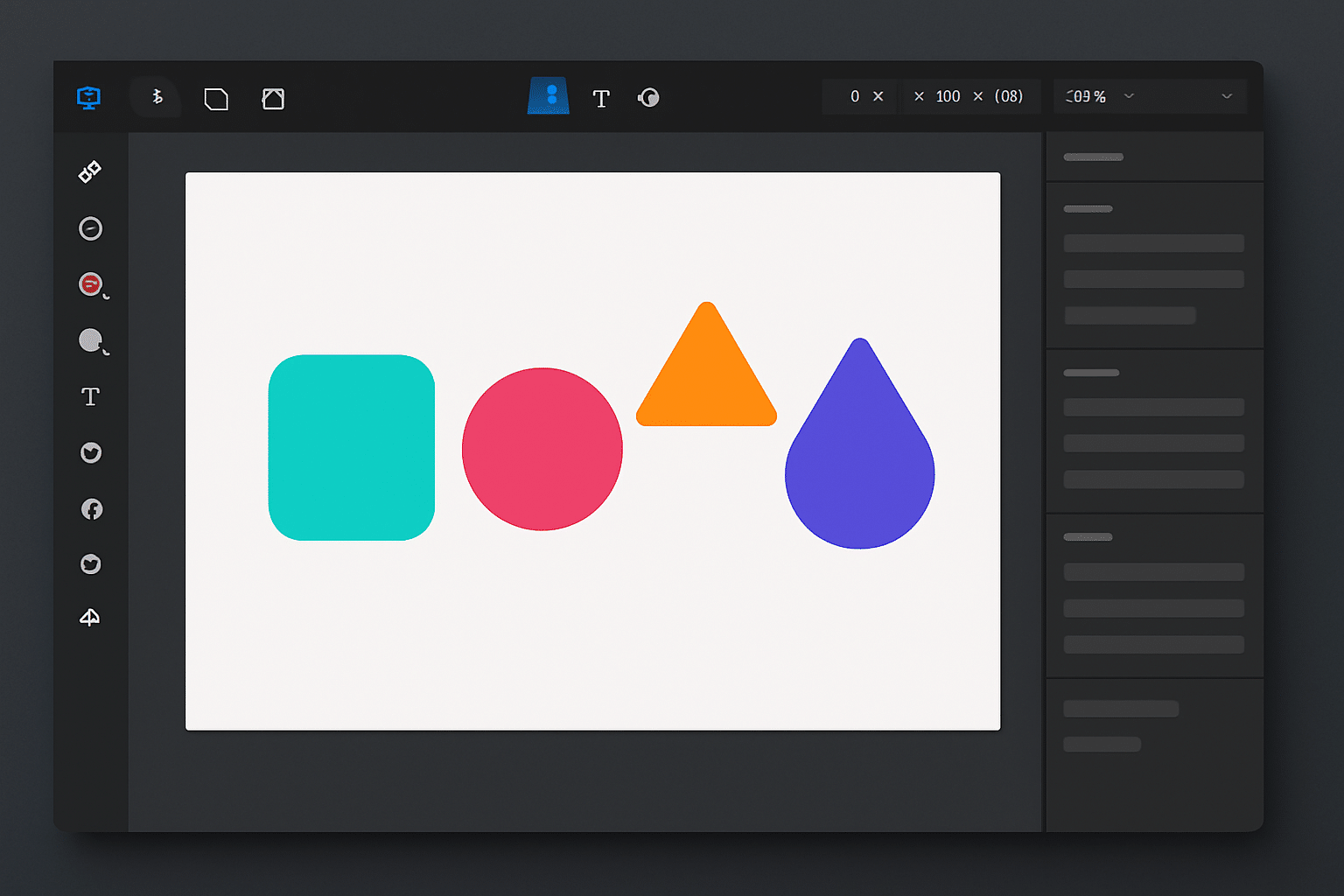Click the blue monitor logo icon
Screen dimensions: 1344x896
tap(88, 97)
